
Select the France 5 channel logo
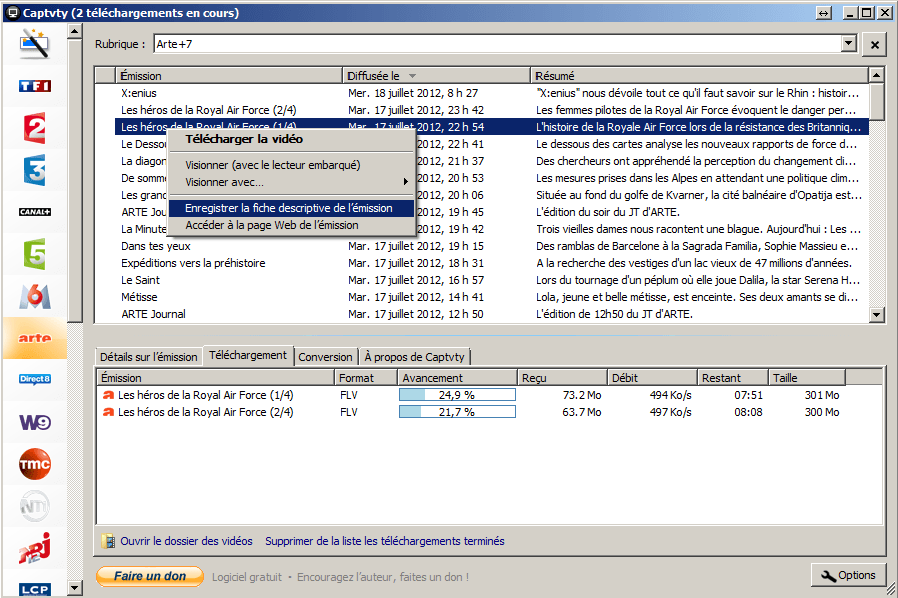coord(34,254)
